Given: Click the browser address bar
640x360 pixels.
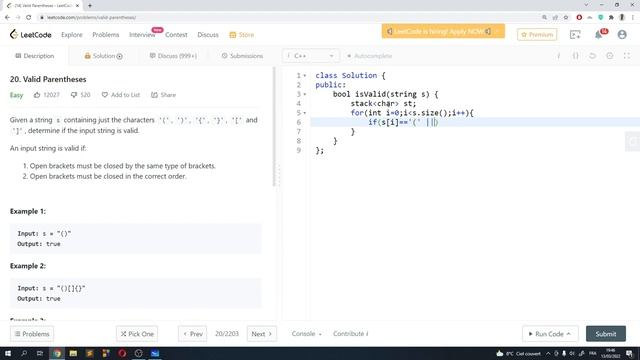Looking at the screenshot, I should coord(286,18).
